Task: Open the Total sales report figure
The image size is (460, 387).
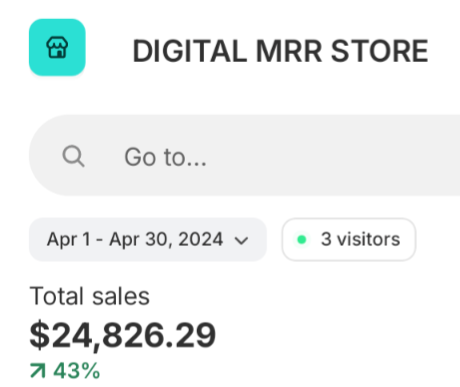Action: click(x=123, y=335)
